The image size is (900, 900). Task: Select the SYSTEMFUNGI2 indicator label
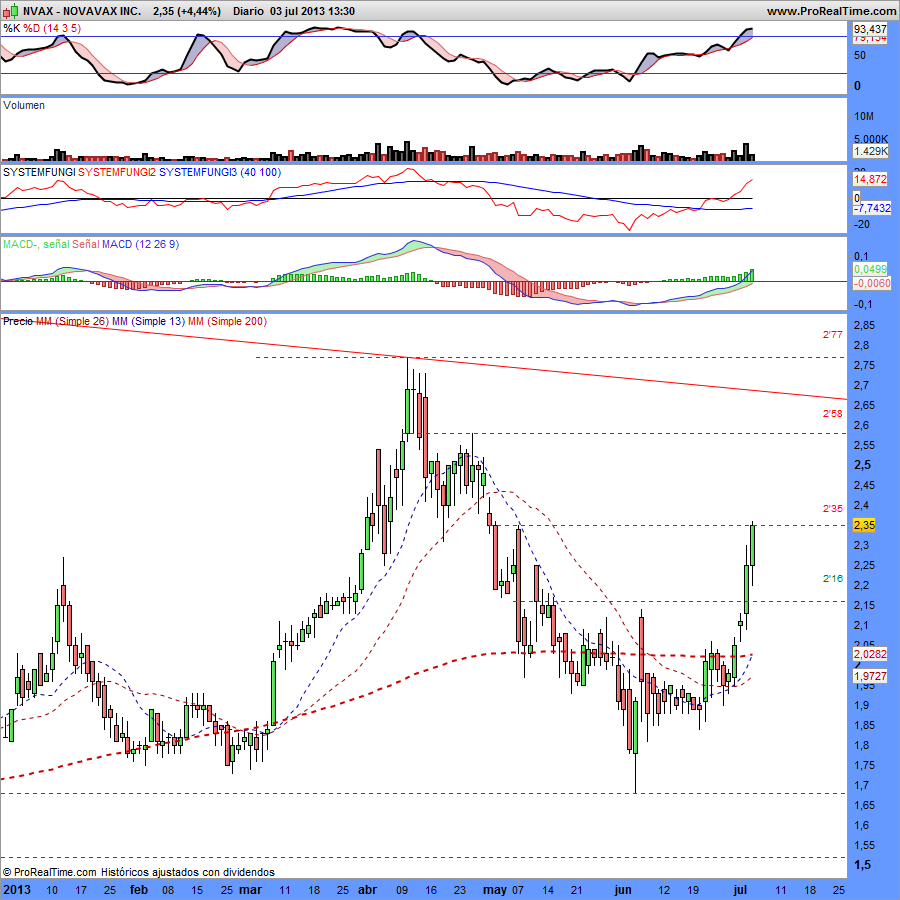(117, 173)
